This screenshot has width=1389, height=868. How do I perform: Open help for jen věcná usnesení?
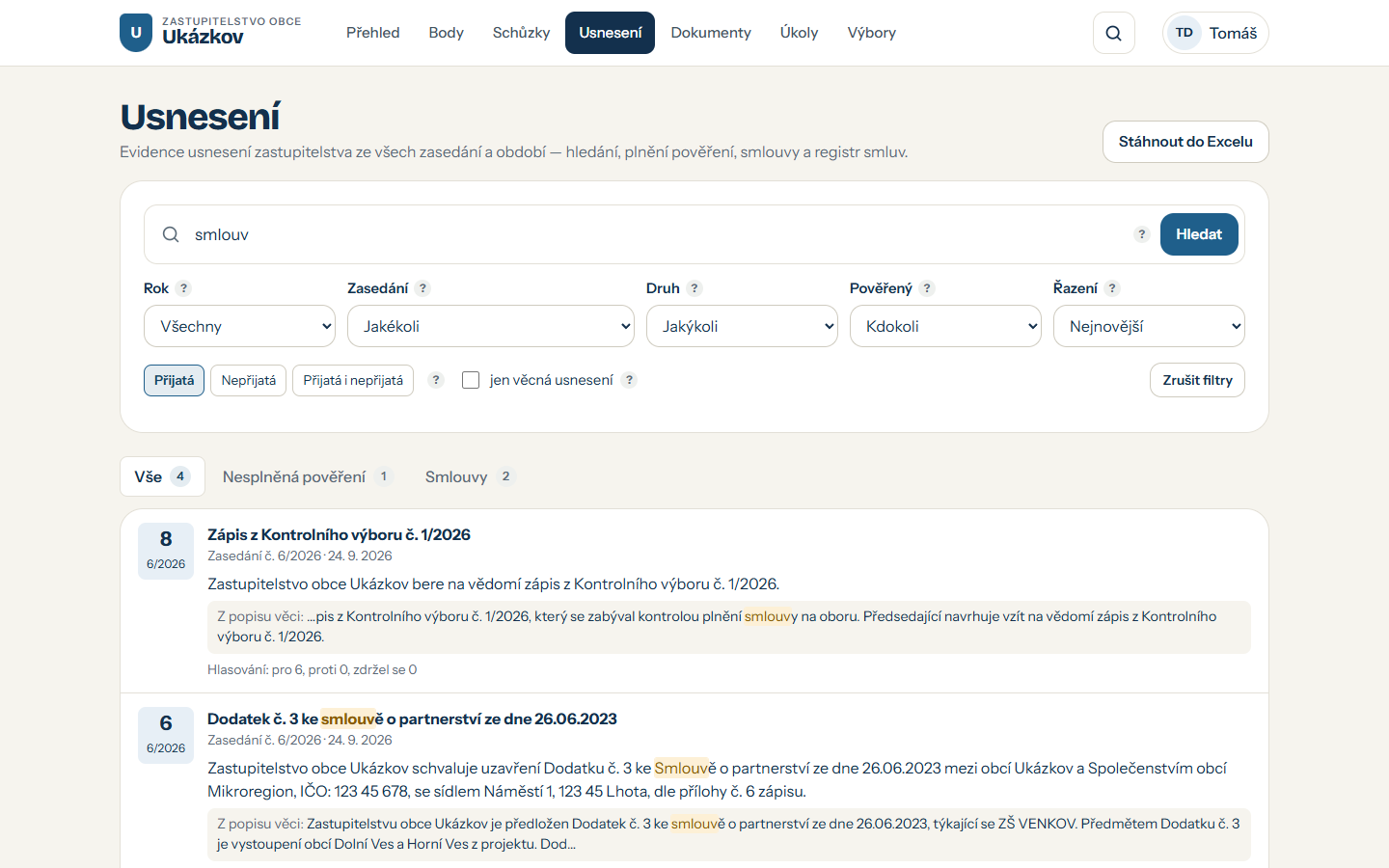pyautogui.click(x=629, y=380)
